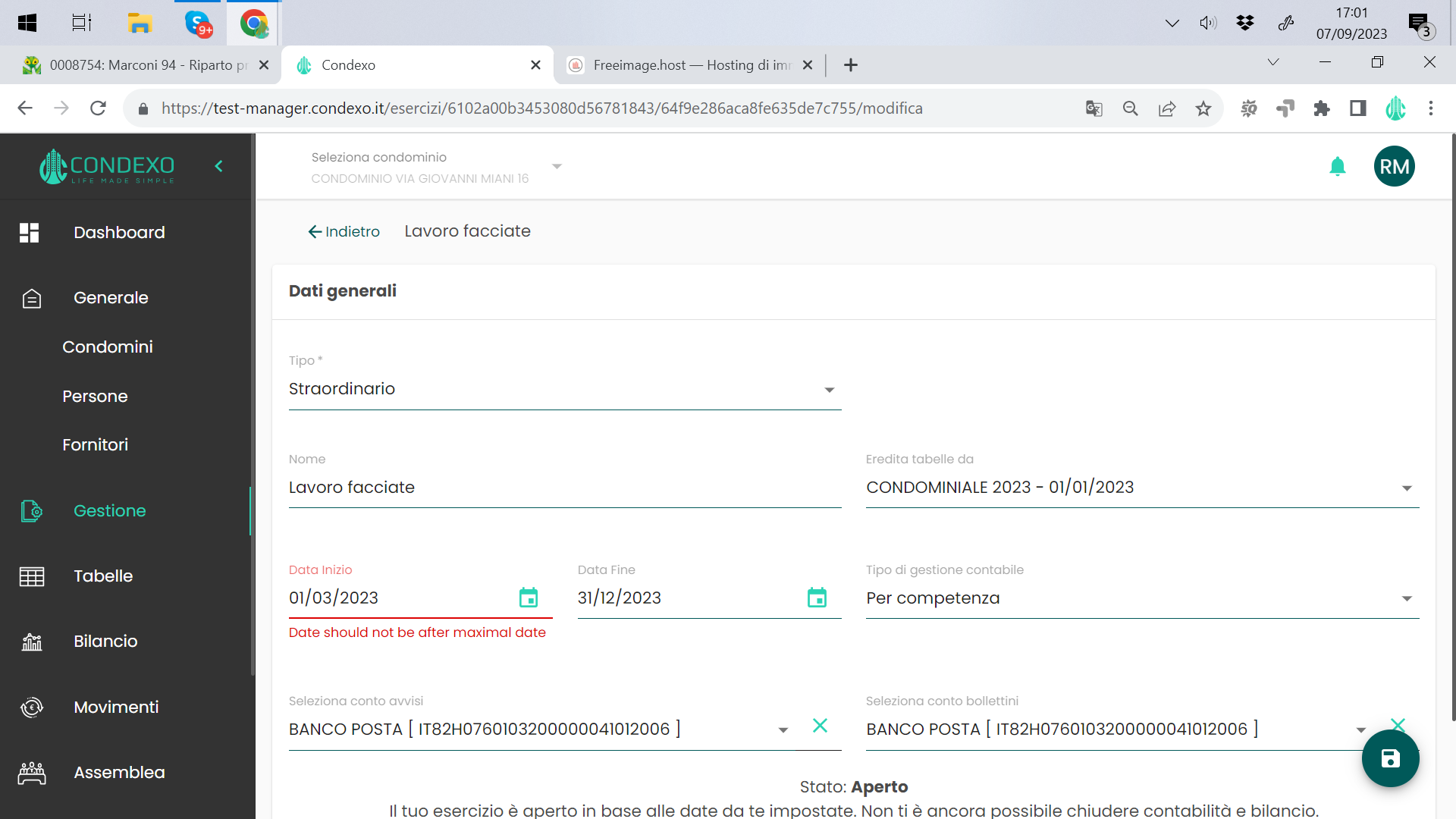Toggle the browser side panel

1358,108
